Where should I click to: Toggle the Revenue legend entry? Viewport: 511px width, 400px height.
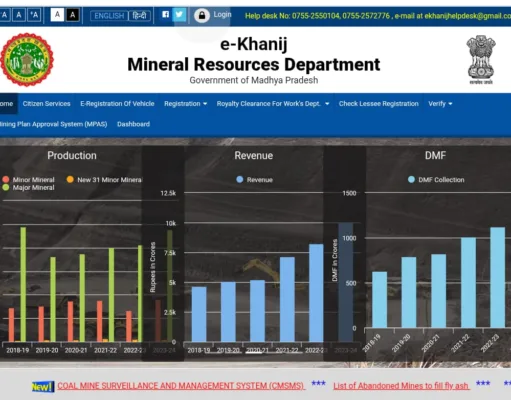(x=255, y=180)
